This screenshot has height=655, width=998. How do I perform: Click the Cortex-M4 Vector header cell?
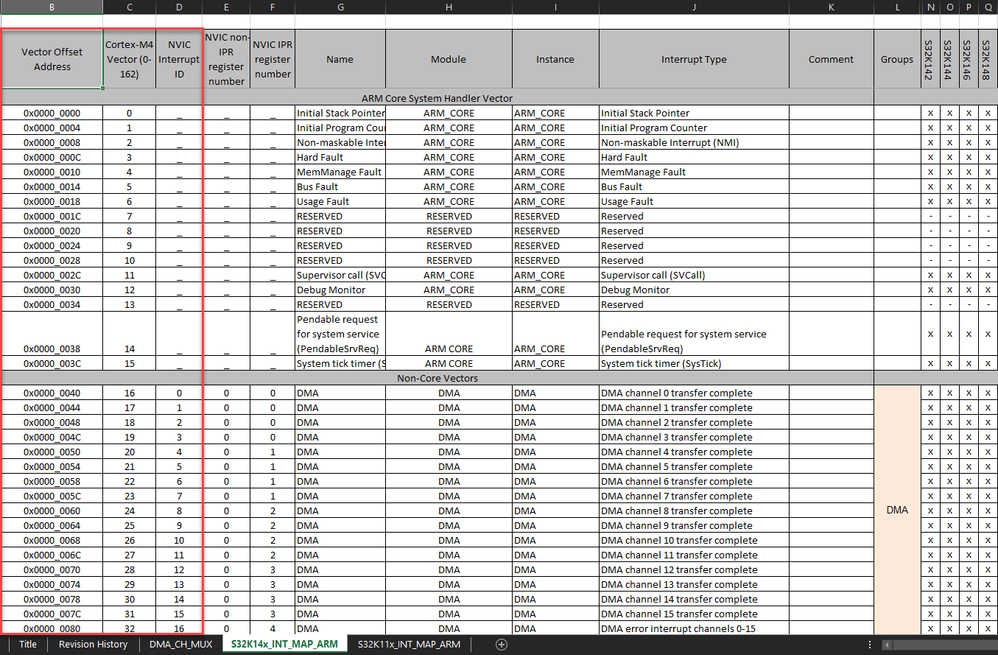(129, 59)
